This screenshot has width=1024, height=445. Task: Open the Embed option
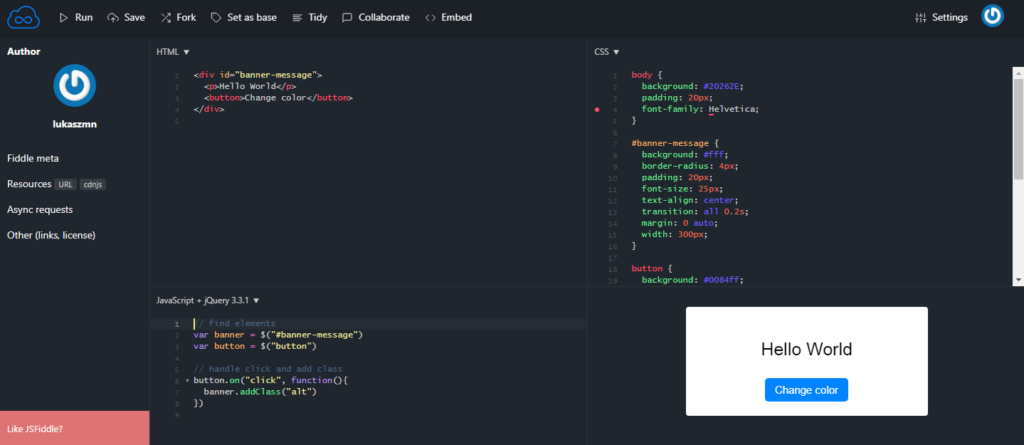[x=448, y=18]
